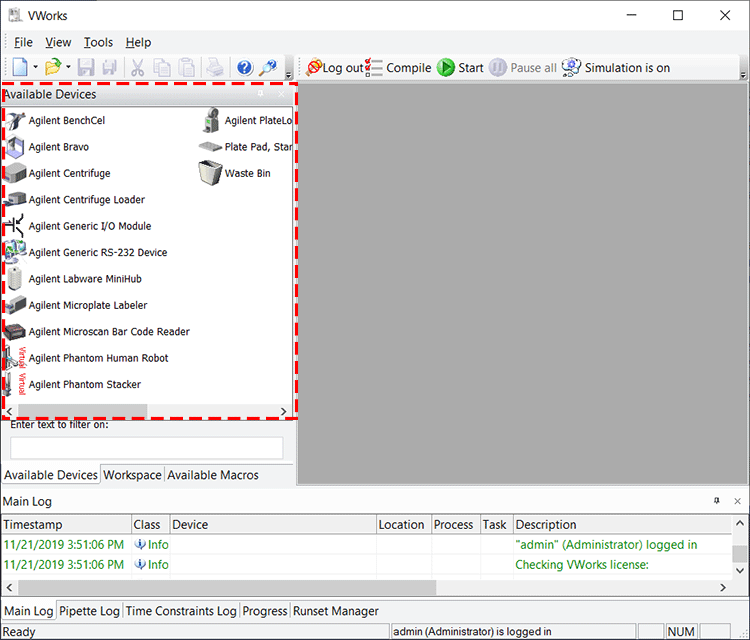Click NUM indicator in status bar

[x=681, y=631]
